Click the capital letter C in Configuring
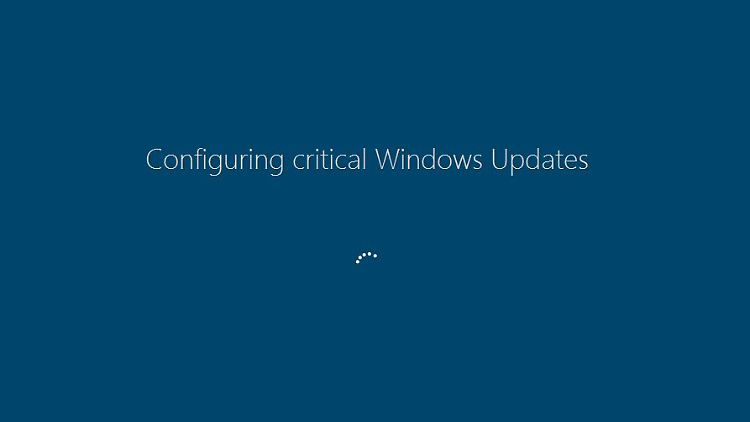Image resolution: width=750 pixels, height=422 pixels. point(154,160)
